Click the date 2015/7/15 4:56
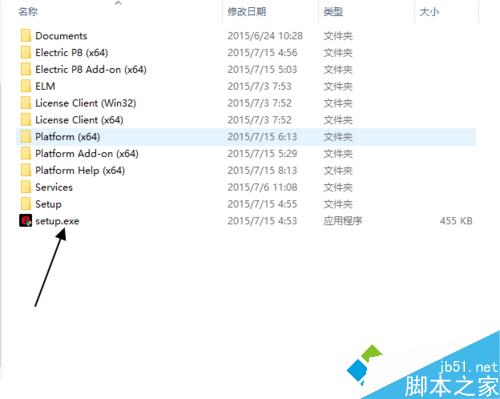This screenshot has width=500, height=399. point(262,52)
